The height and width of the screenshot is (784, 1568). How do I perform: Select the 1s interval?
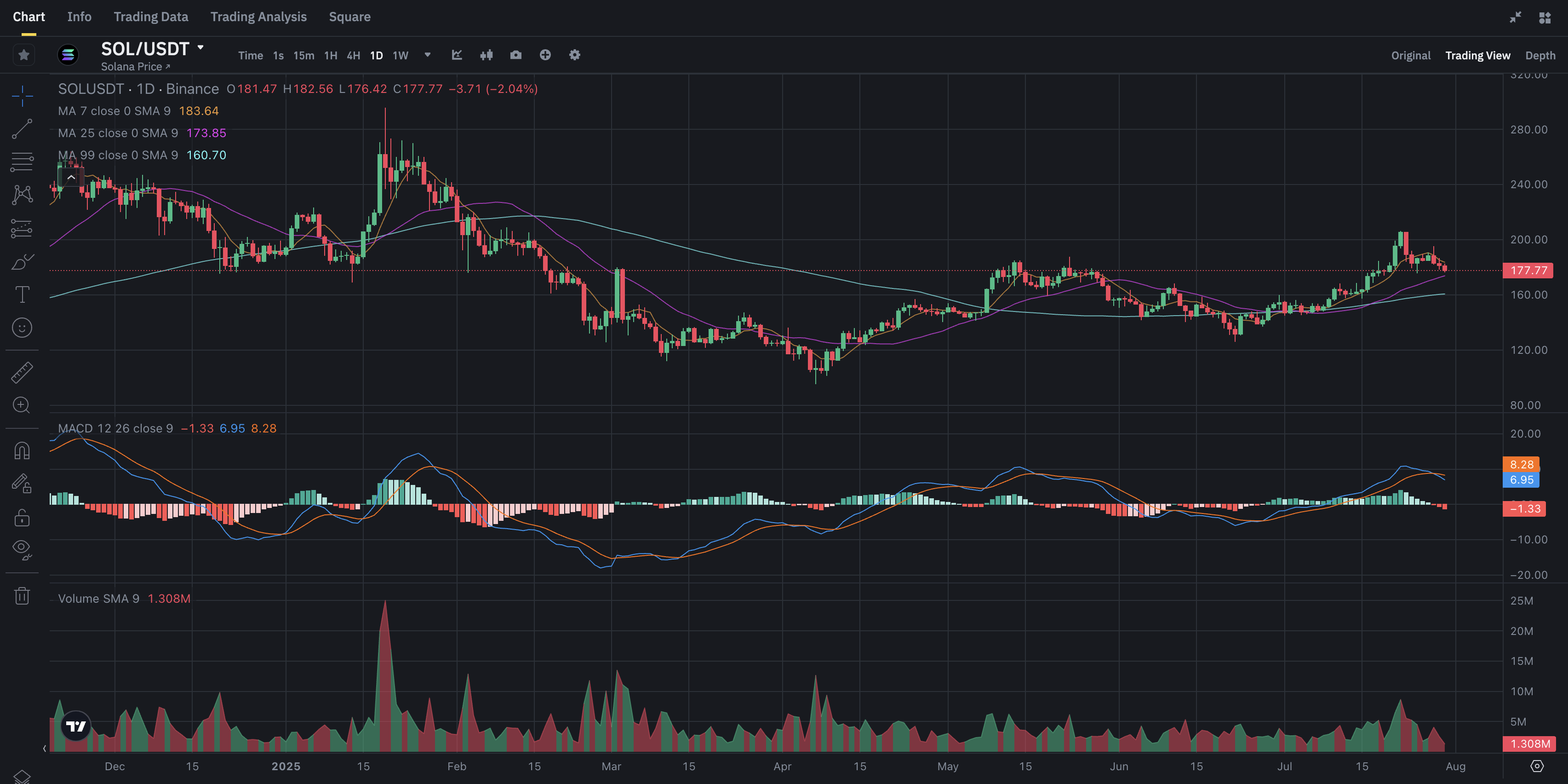point(278,55)
